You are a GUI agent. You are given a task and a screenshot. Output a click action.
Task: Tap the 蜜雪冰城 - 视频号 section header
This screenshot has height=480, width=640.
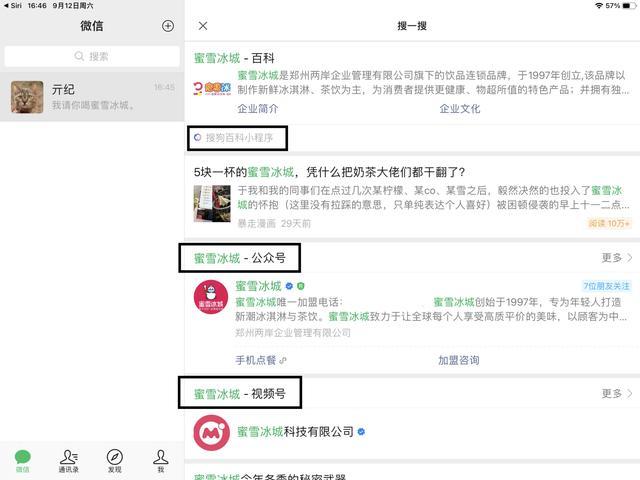(240, 394)
